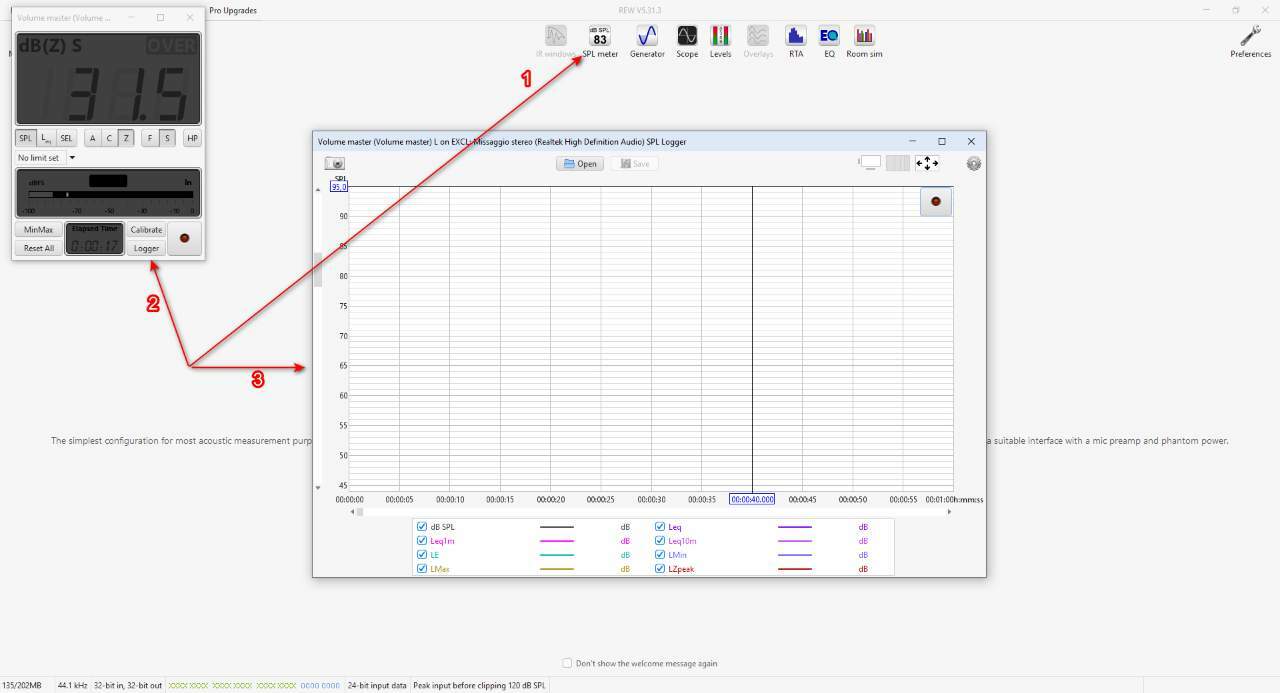Uncheck the dB SPL trace checkbox

point(422,527)
